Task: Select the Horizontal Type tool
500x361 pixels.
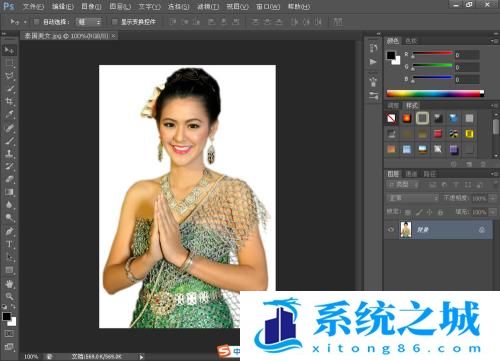Action: 9,244
